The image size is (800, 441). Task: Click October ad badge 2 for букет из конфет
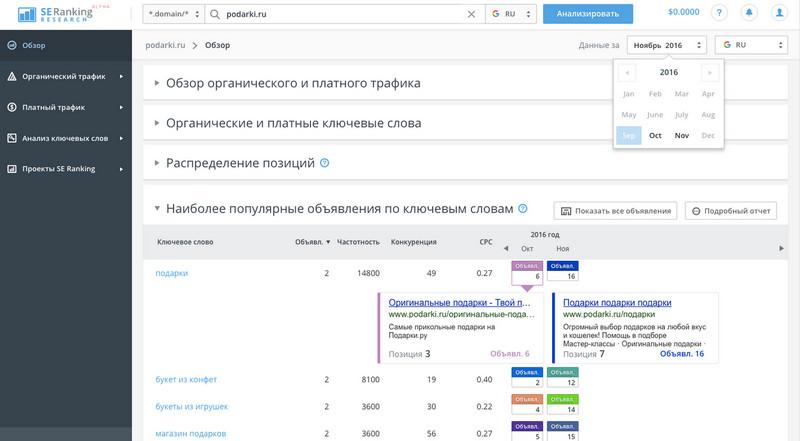[527, 377]
